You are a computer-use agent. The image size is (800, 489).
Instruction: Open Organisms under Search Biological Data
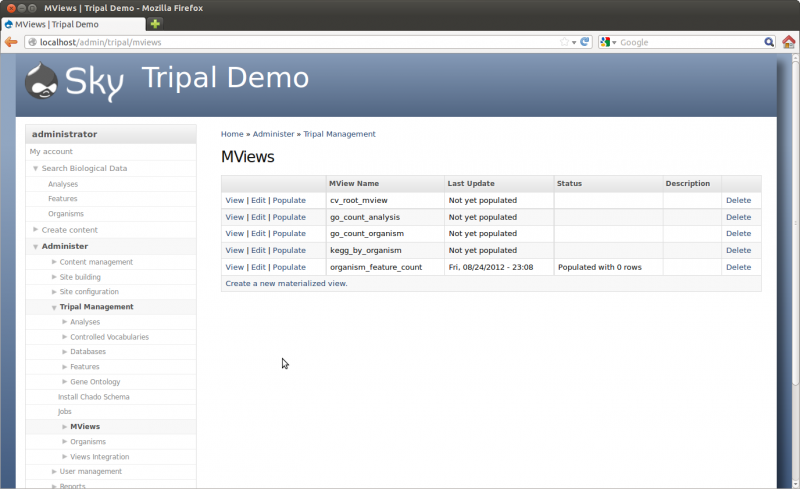click(x=66, y=214)
